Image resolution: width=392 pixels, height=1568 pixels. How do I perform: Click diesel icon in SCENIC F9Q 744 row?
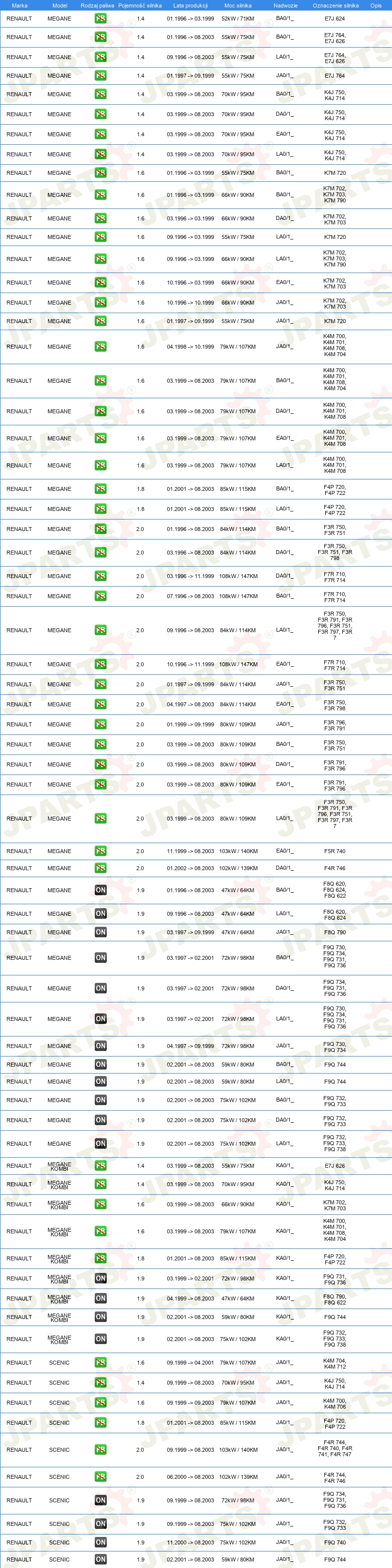click(x=100, y=1559)
